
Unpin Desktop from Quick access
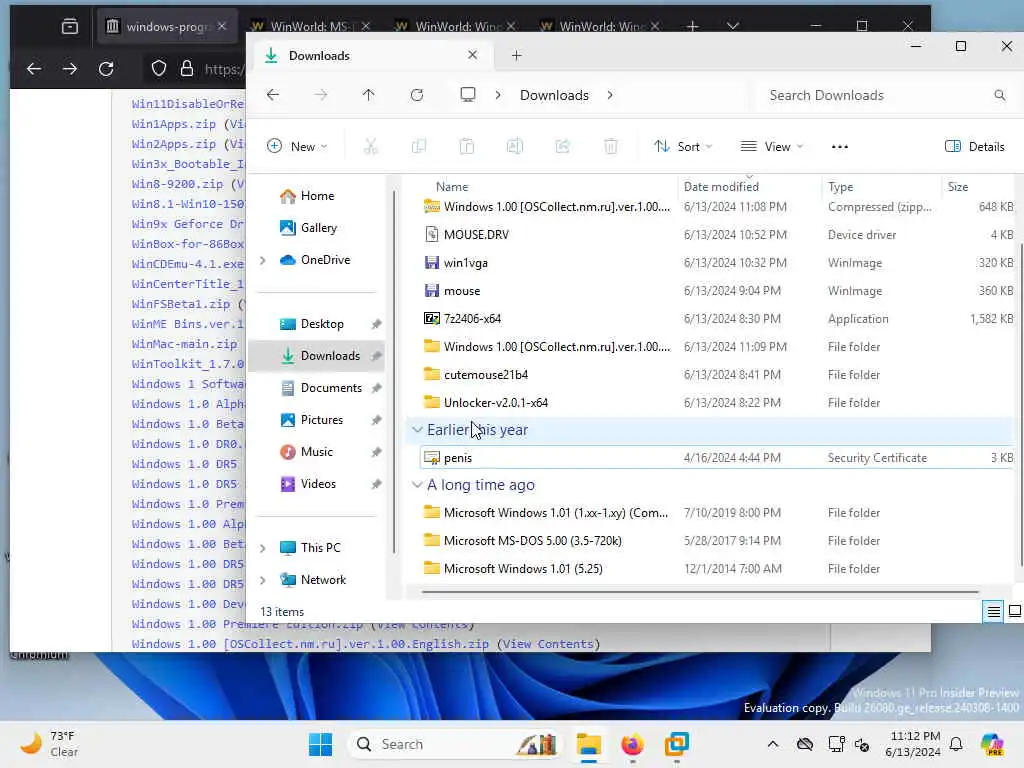point(377,324)
